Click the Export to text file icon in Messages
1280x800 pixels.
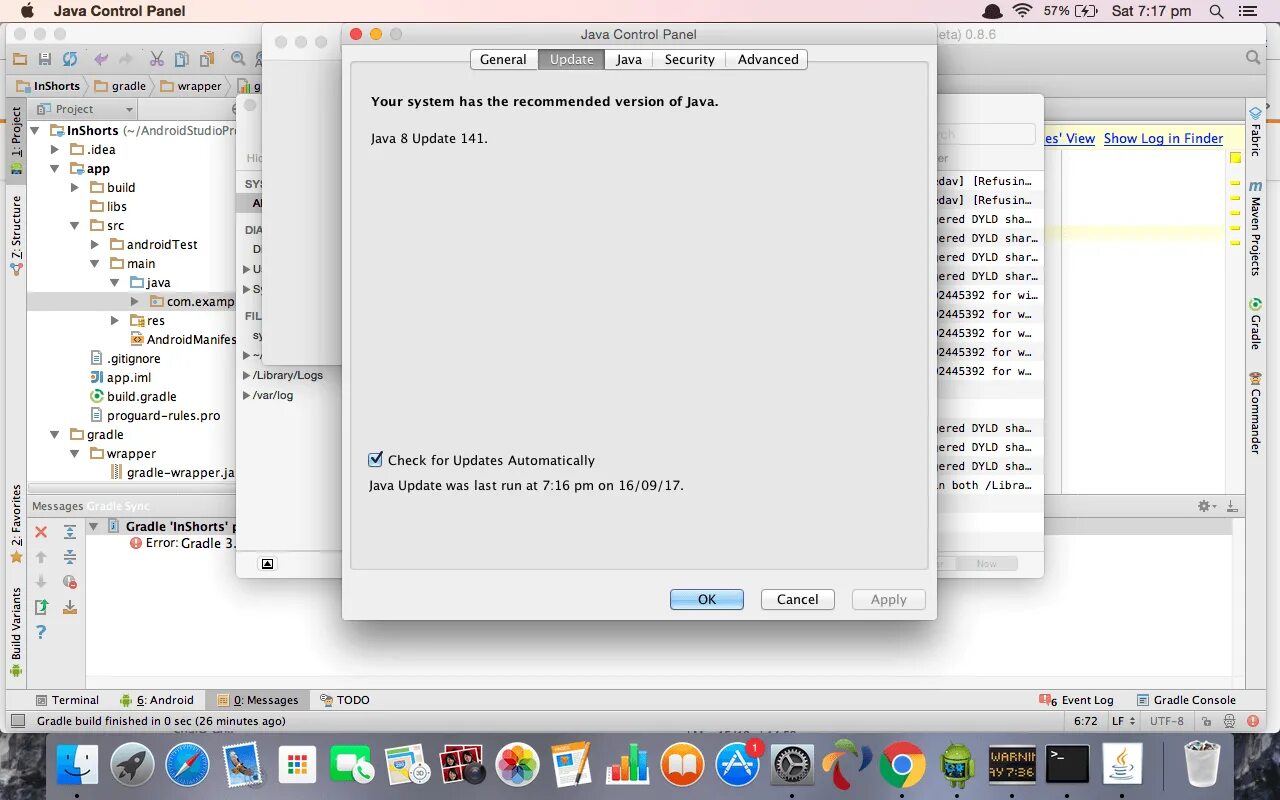(41, 607)
